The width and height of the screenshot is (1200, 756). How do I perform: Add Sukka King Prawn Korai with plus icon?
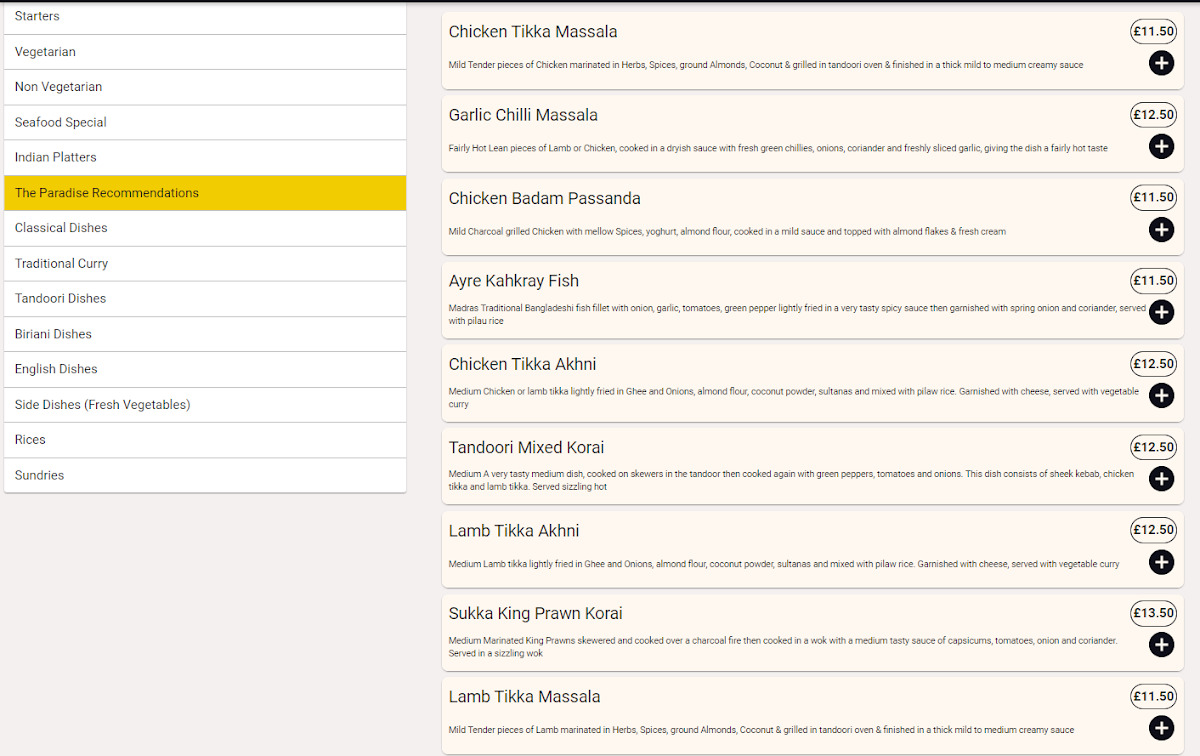click(1161, 645)
